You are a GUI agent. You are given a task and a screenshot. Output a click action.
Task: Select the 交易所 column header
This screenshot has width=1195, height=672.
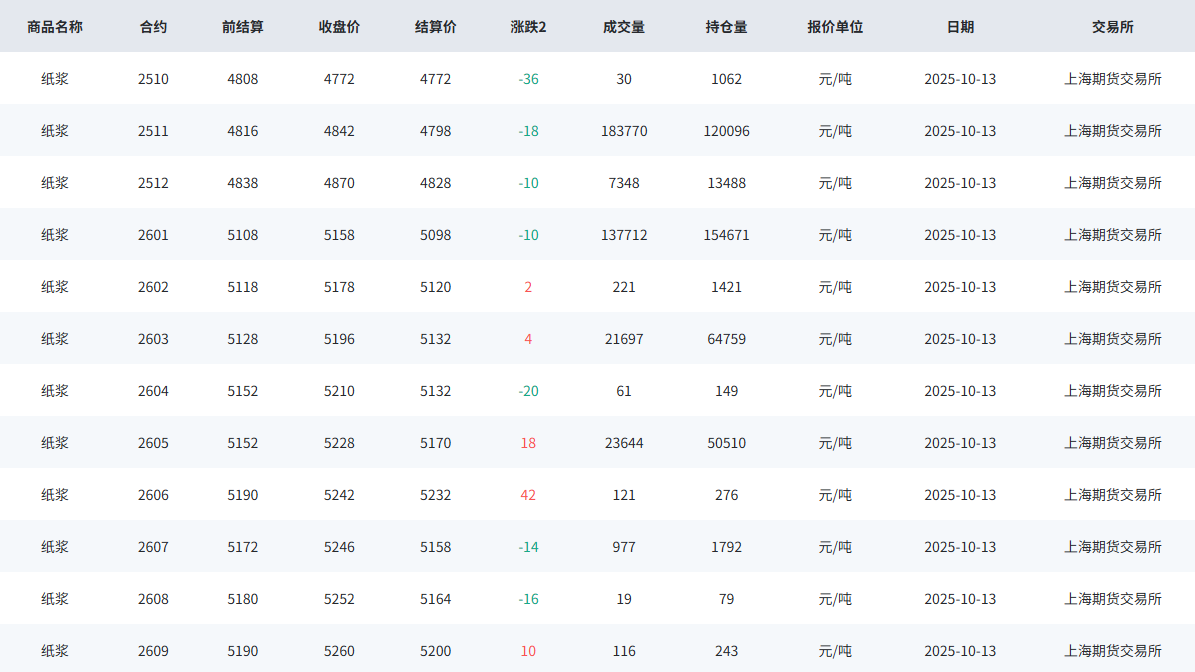(x=1112, y=27)
